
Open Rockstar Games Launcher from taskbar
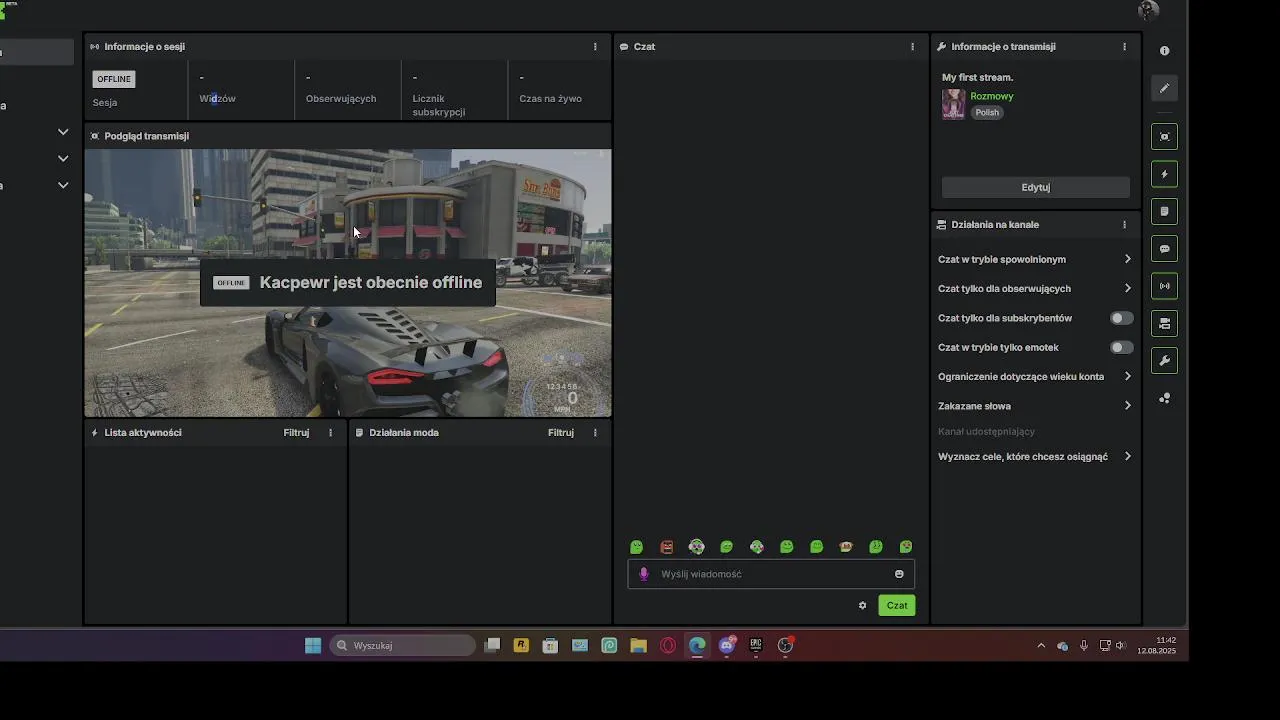tap(521, 645)
